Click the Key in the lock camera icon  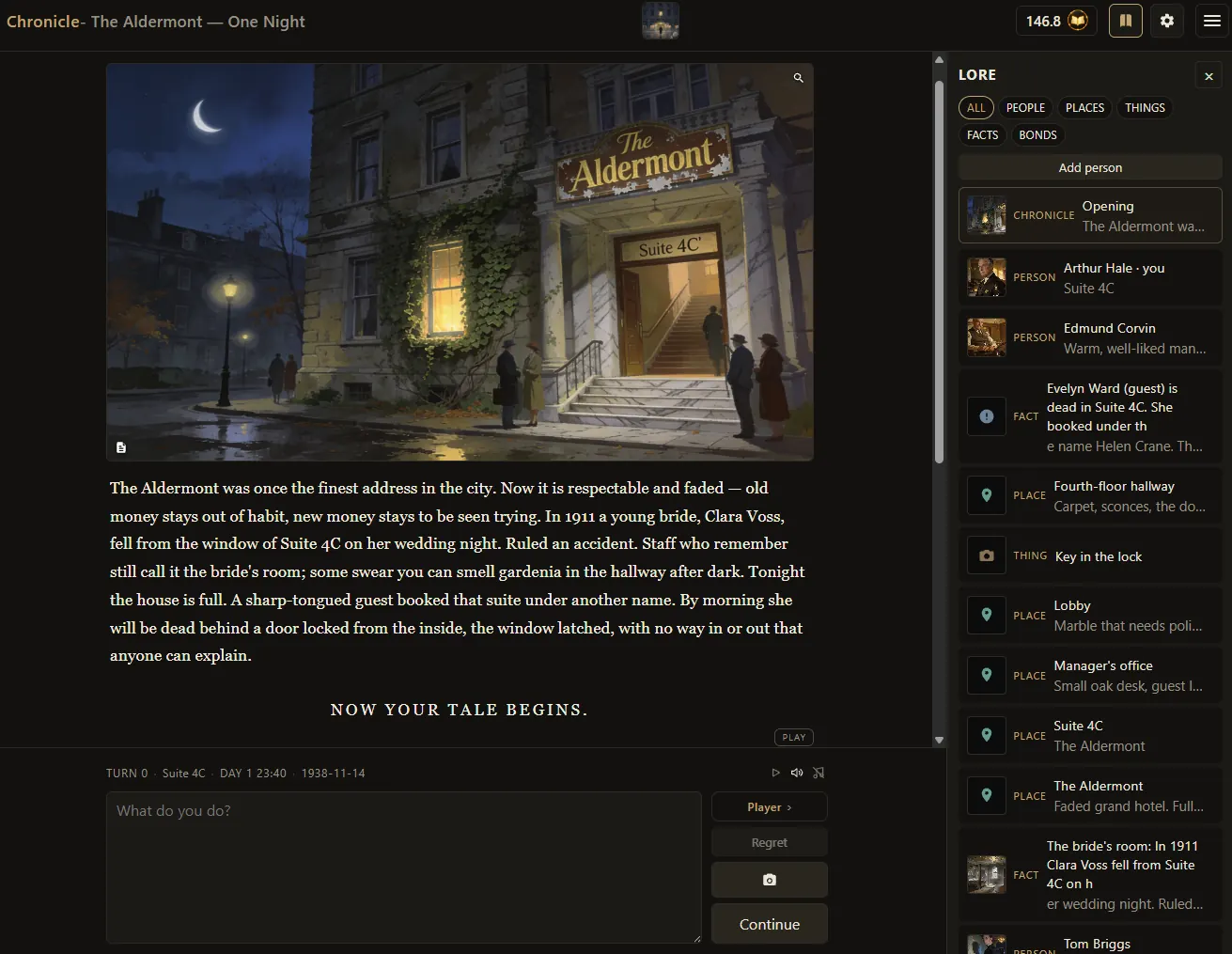[987, 555]
